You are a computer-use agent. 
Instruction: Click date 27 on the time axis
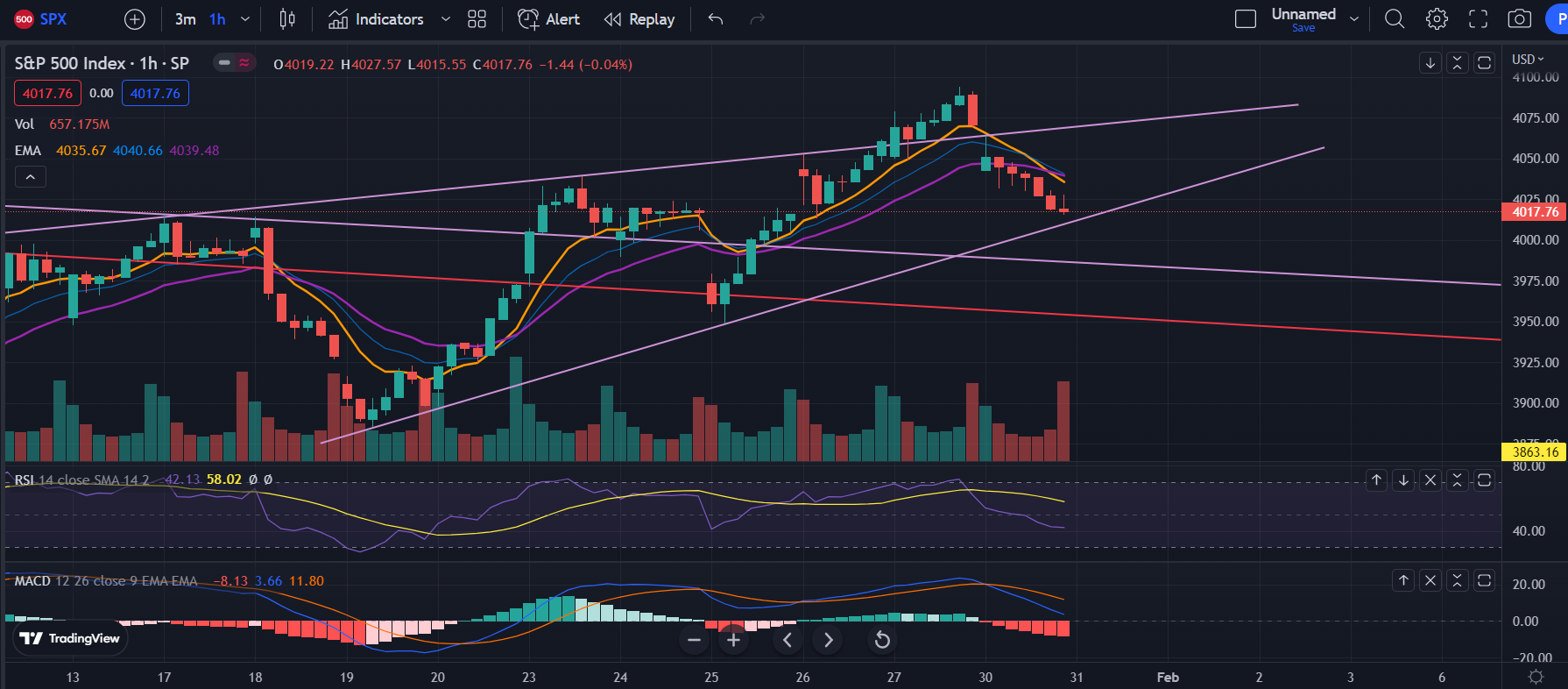click(x=893, y=678)
